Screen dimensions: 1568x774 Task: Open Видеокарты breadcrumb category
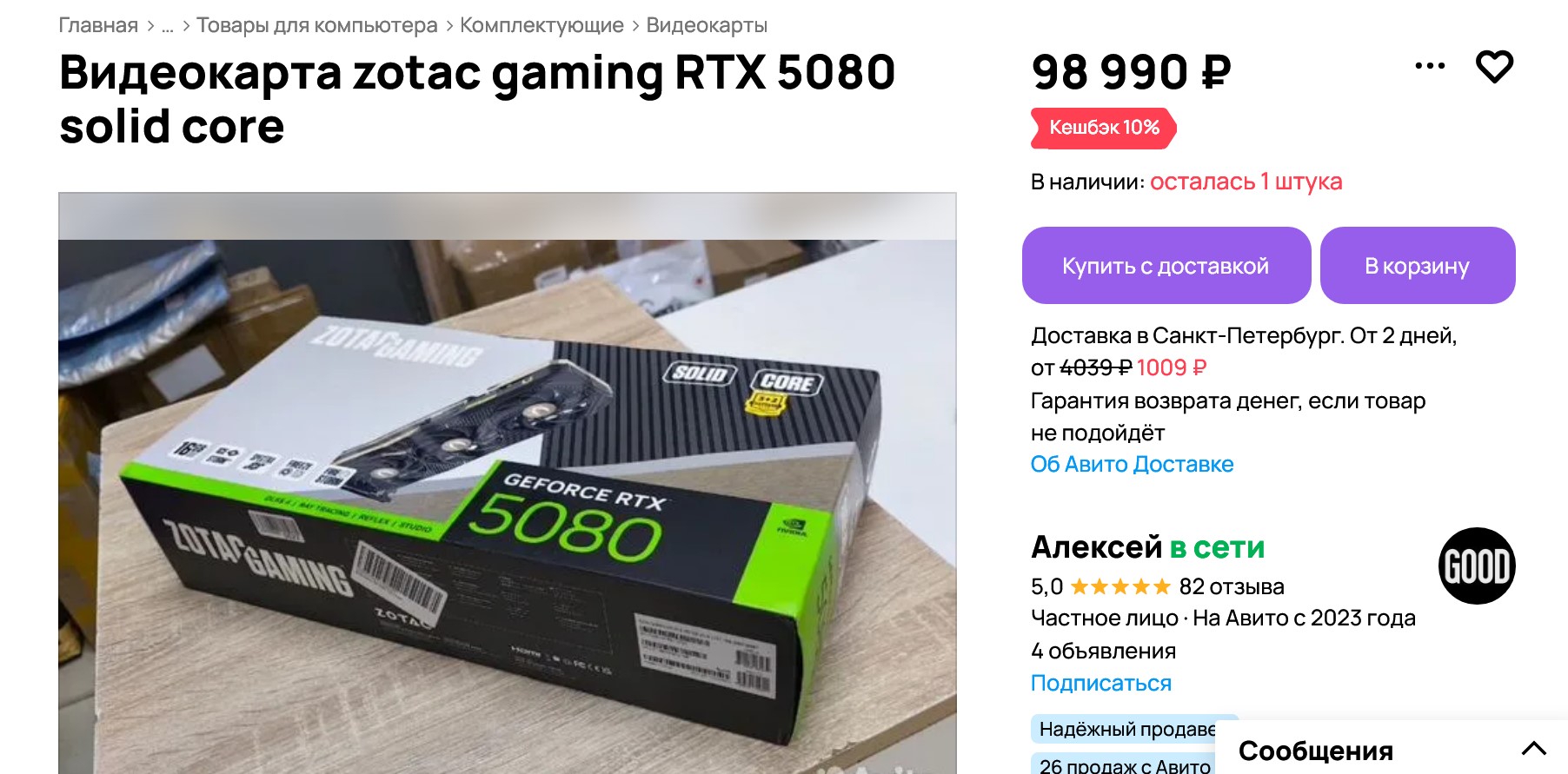(x=707, y=25)
